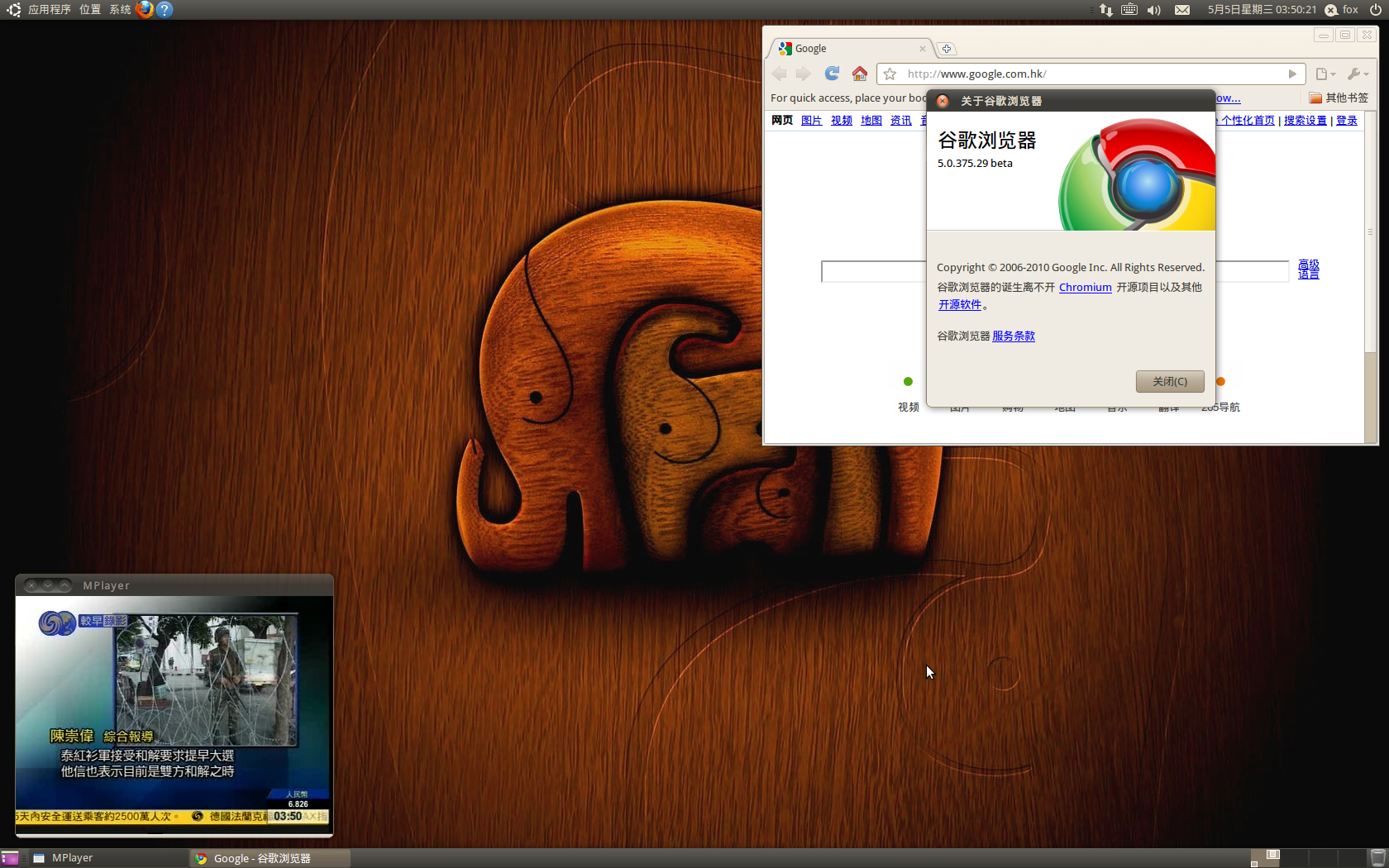Click the Go arrow in address bar

[x=1292, y=74]
